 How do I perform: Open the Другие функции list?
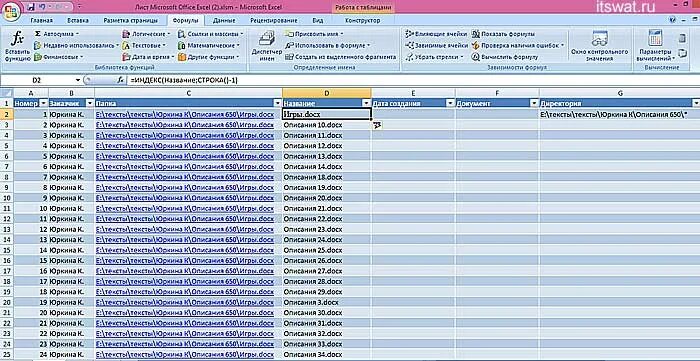(209, 57)
